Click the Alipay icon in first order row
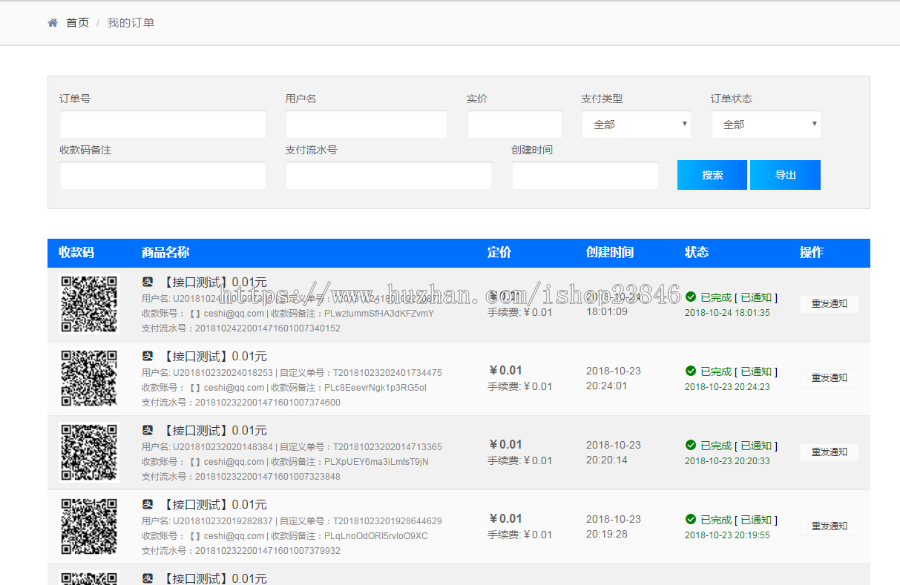900x585 pixels. (147, 282)
